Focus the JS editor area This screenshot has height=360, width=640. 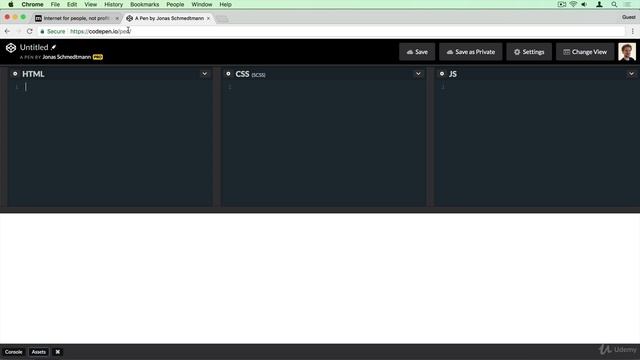[x=537, y=143]
